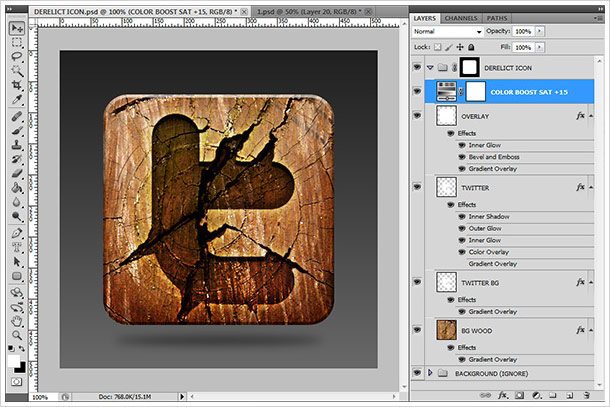Create a new layer group

click(552, 395)
